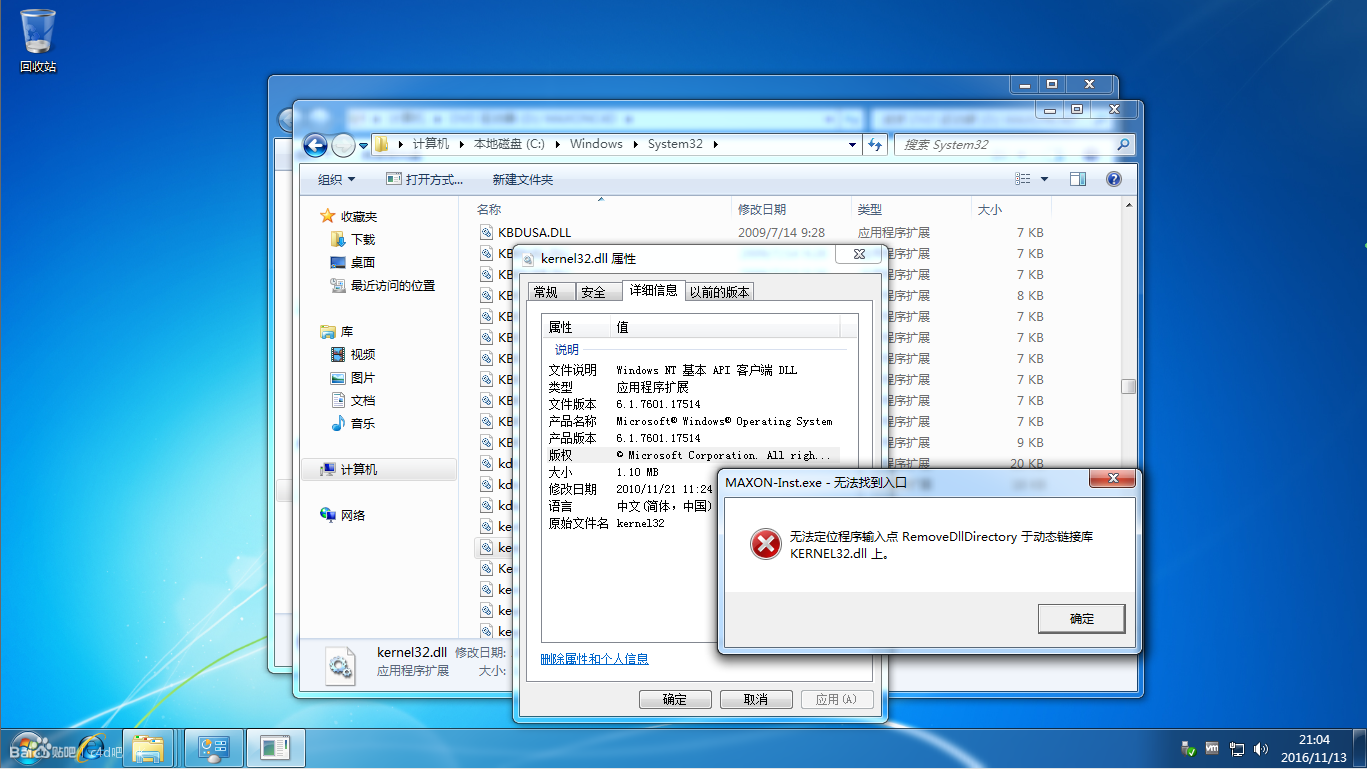Switch to the 安全 tab
This screenshot has height=769, width=1367.
click(594, 292)
